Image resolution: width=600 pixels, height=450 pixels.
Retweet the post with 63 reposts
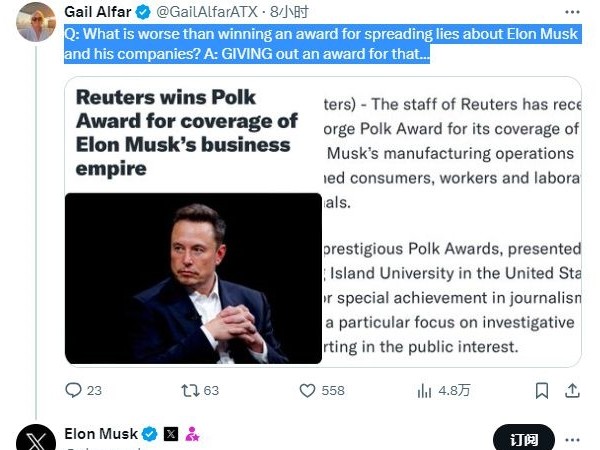tap(188, 390)
